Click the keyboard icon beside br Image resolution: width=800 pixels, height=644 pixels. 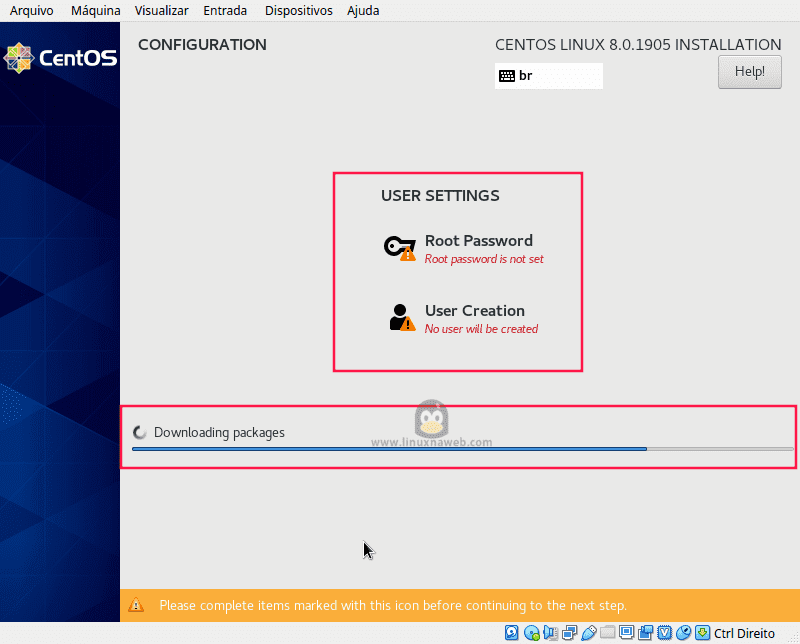tap(507, 76)
